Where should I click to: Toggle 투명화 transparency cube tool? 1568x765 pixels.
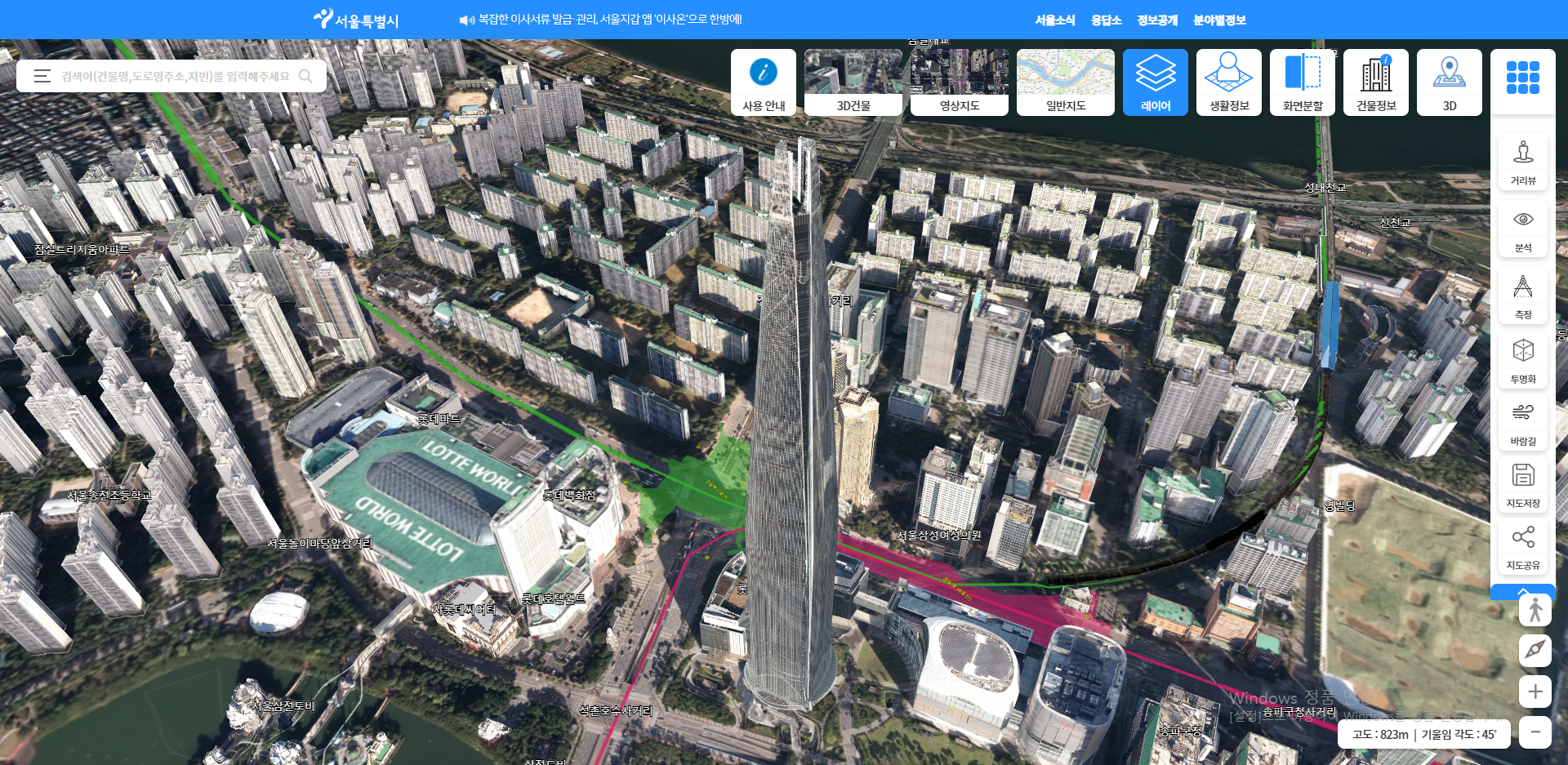1523,361
